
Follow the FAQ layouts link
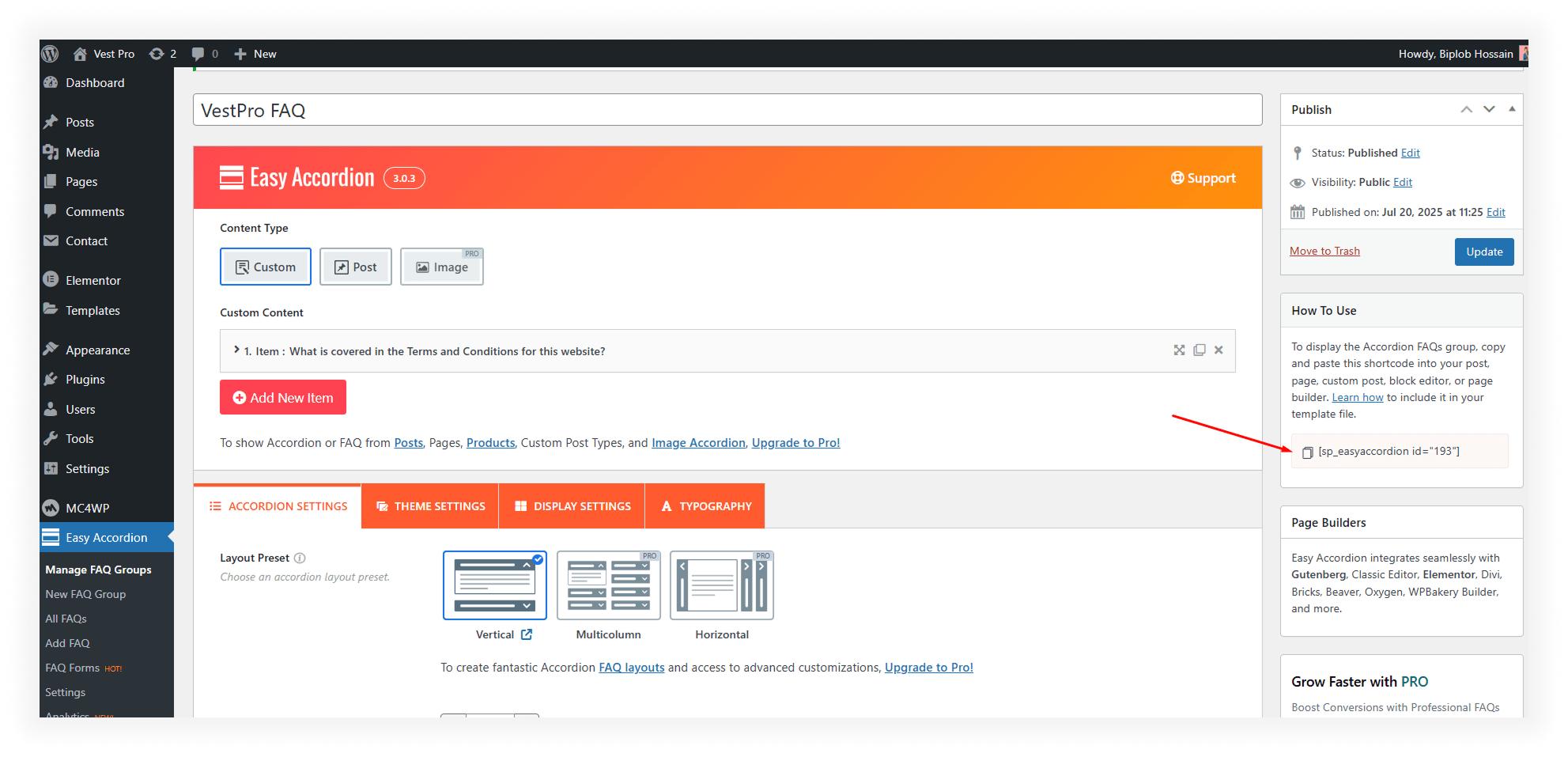[632, 668]
